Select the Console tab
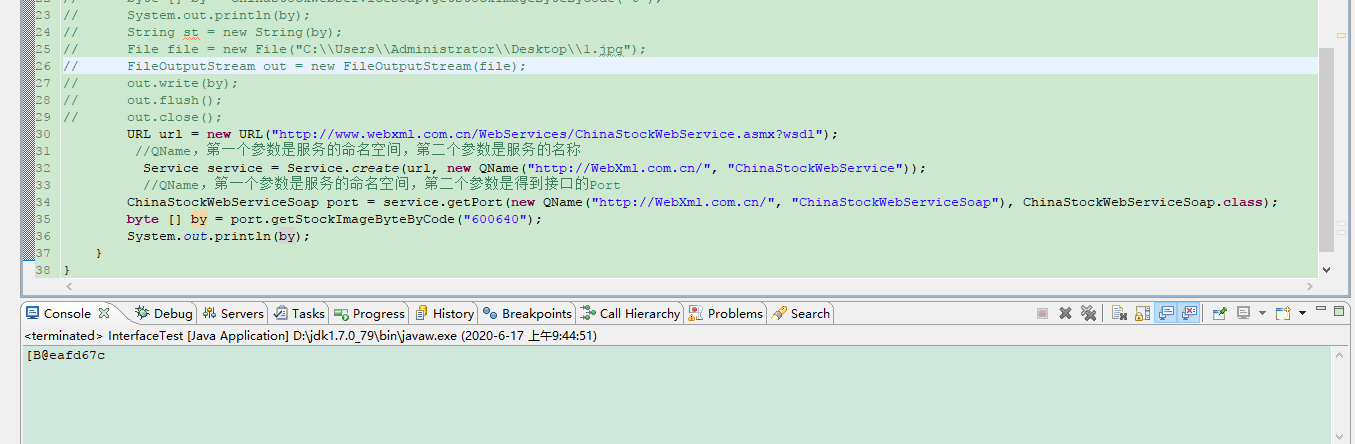1355x444 pixels. click(x=67, y=313)
